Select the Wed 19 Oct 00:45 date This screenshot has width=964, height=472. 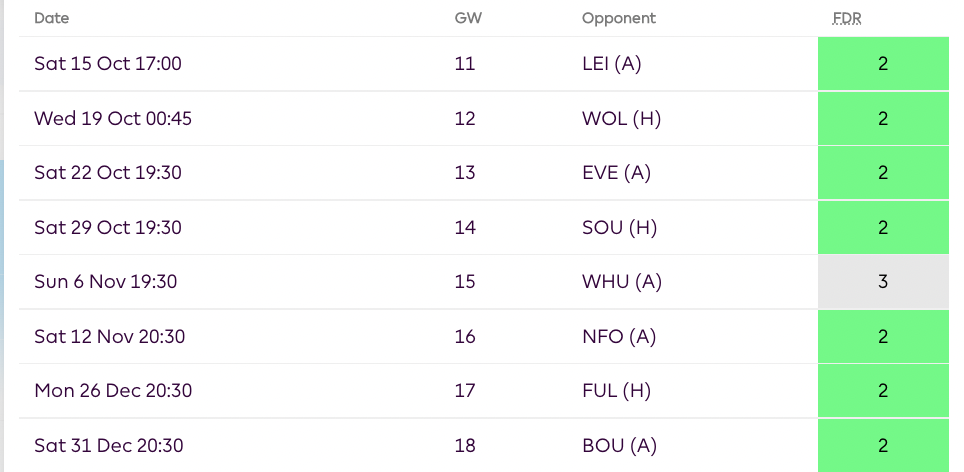tap(113, 118)
